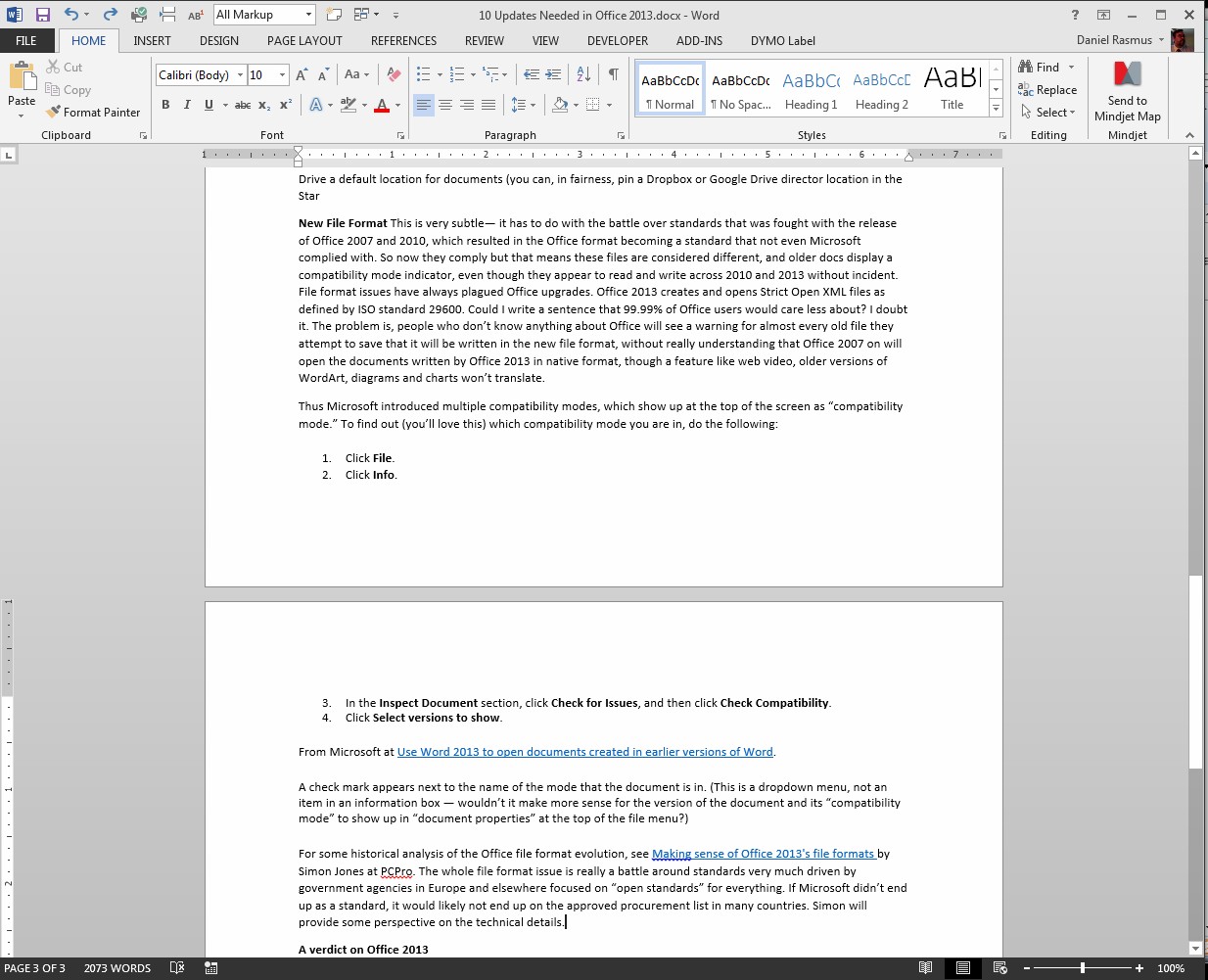Toggle Bold formatting
1208x980 pixels.
tap(165, 105)
